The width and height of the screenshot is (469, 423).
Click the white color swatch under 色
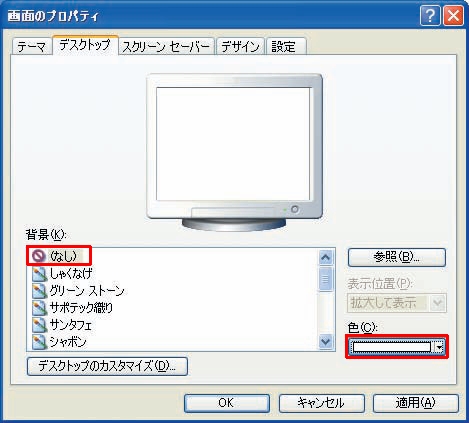pos(392,347)
